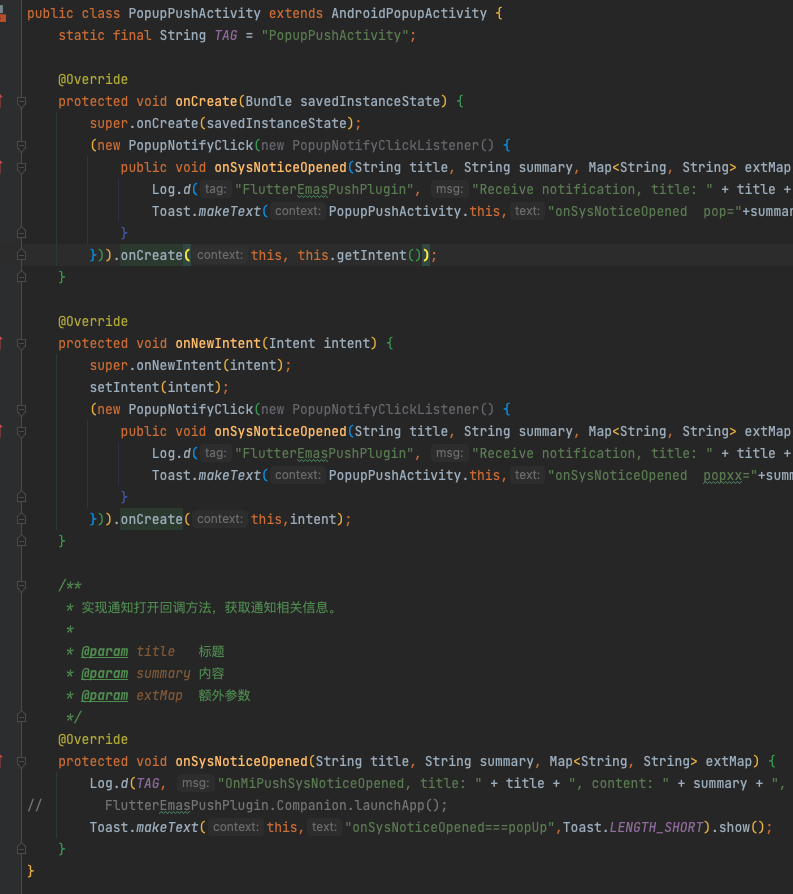
Task: Click the msg: hint in the Log.d(TAG line
Action: (x=196, y=783)
